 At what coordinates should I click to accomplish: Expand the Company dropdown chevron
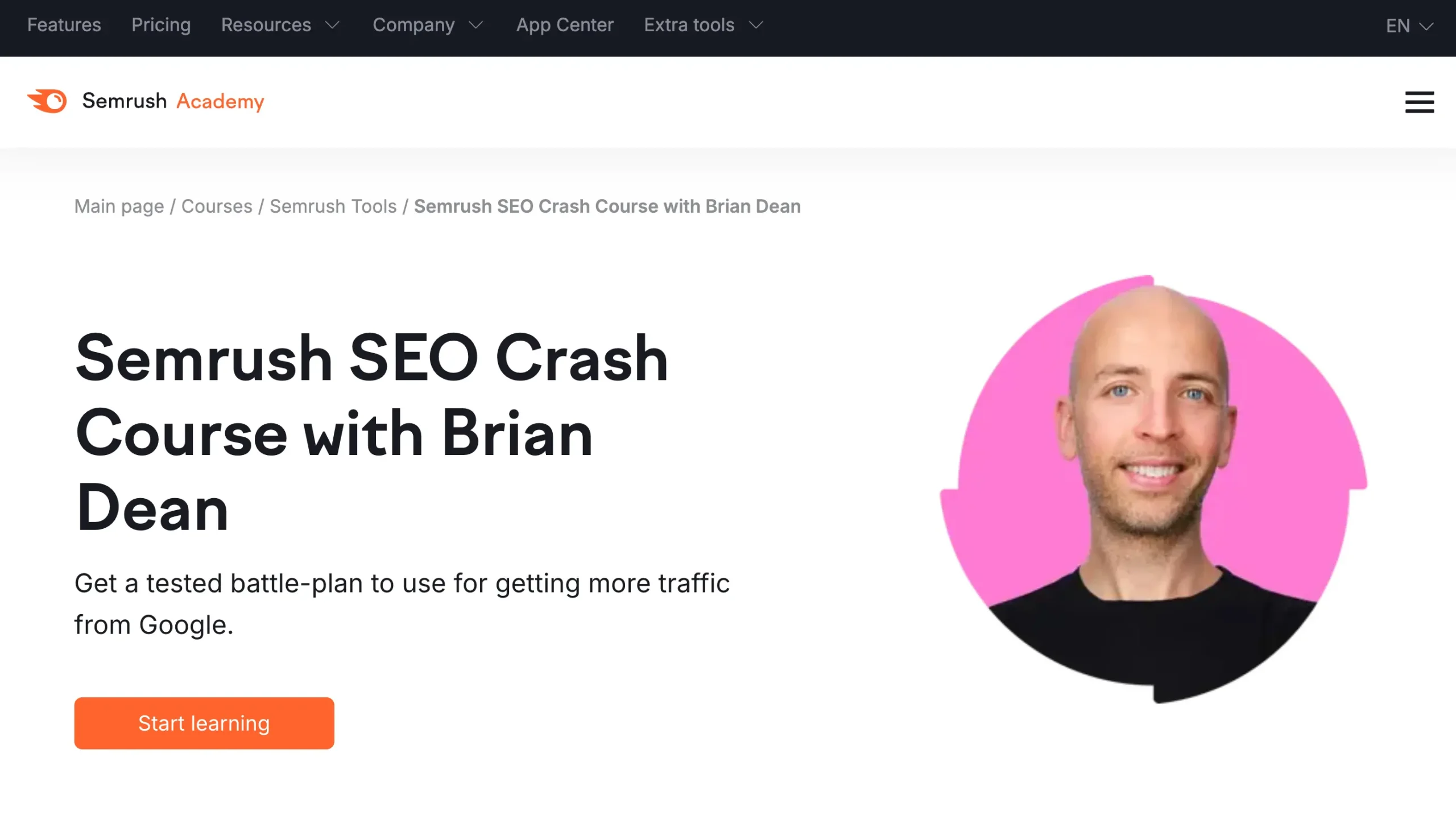[476, 25]
